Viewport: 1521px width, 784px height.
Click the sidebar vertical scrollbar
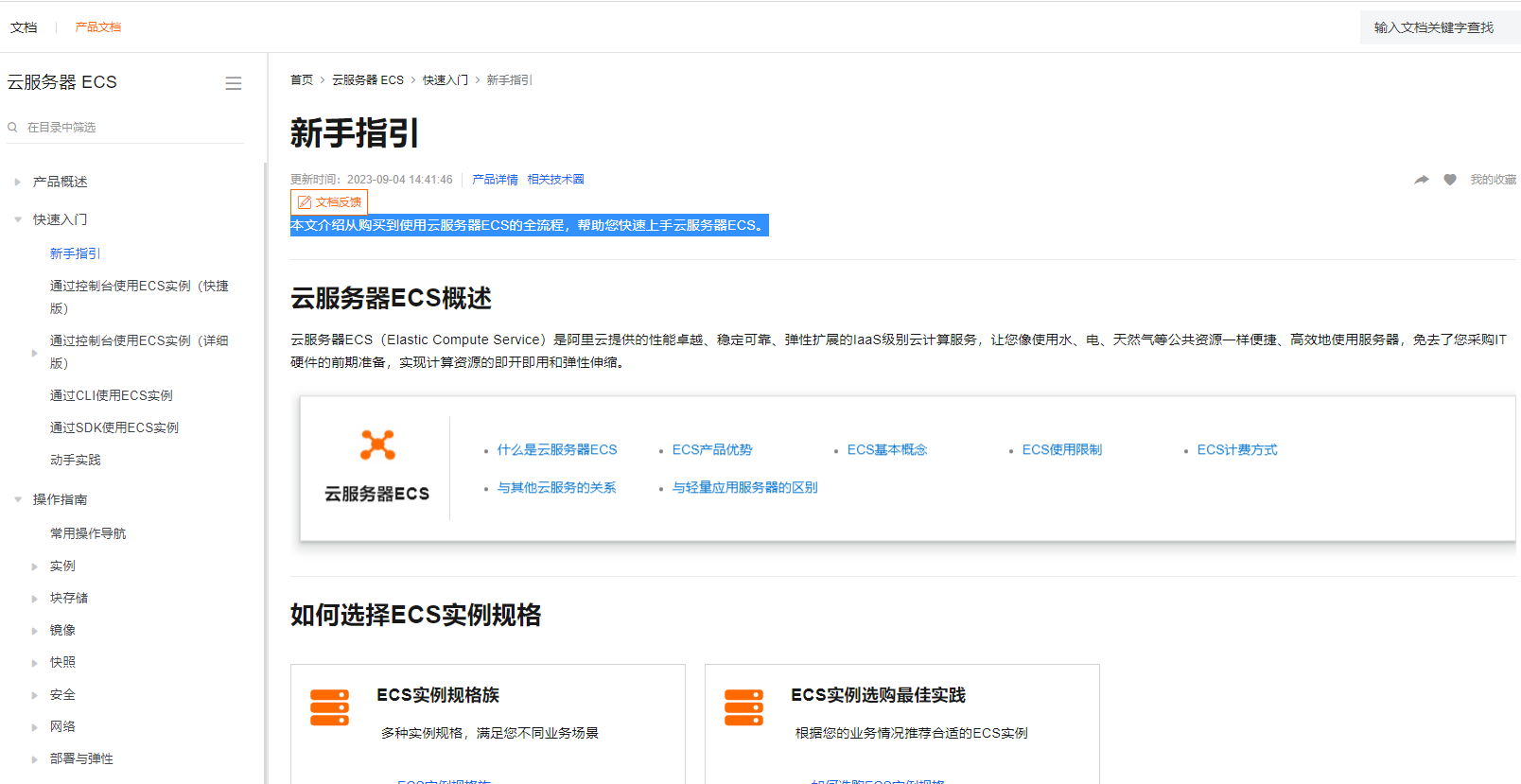click(266, 473)
